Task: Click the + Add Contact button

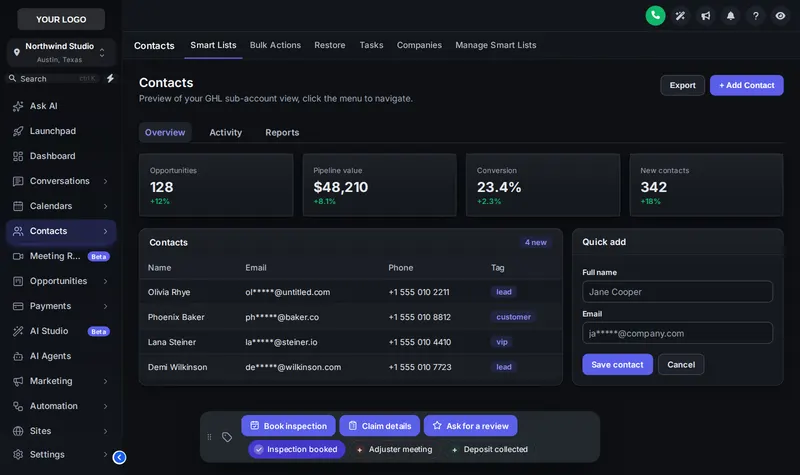Action: tap(746, 85)
